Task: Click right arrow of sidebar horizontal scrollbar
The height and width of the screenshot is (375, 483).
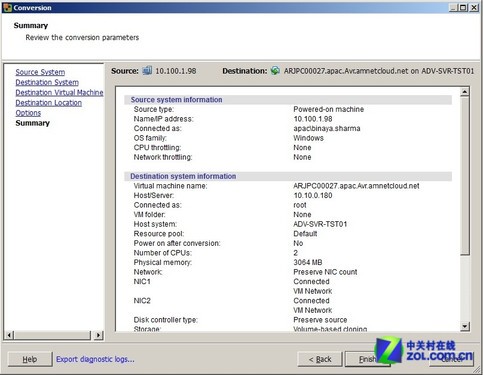Action: pyautogui.click(x=98, y=335)
